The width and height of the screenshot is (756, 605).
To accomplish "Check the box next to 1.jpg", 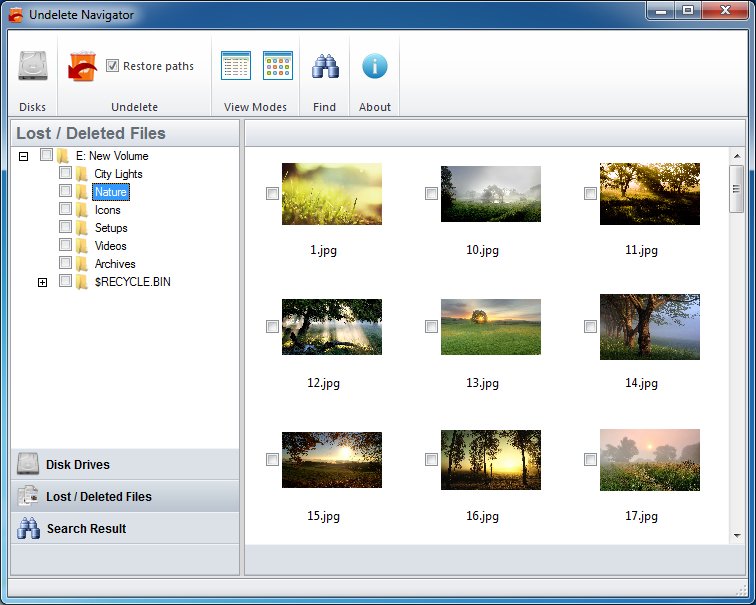I will [272, 194].
